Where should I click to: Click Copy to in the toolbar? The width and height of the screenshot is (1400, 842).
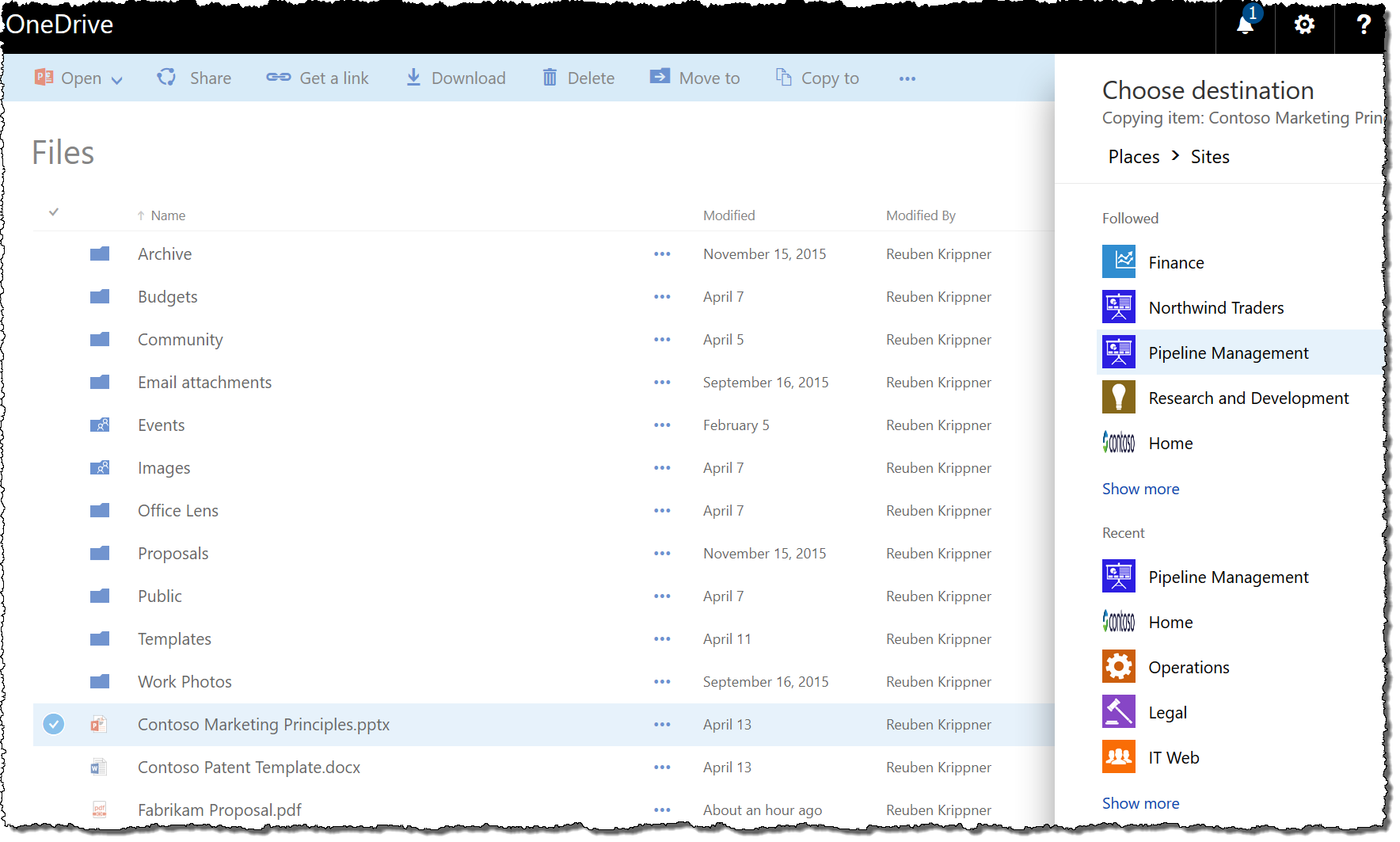(x=817, y=78)
